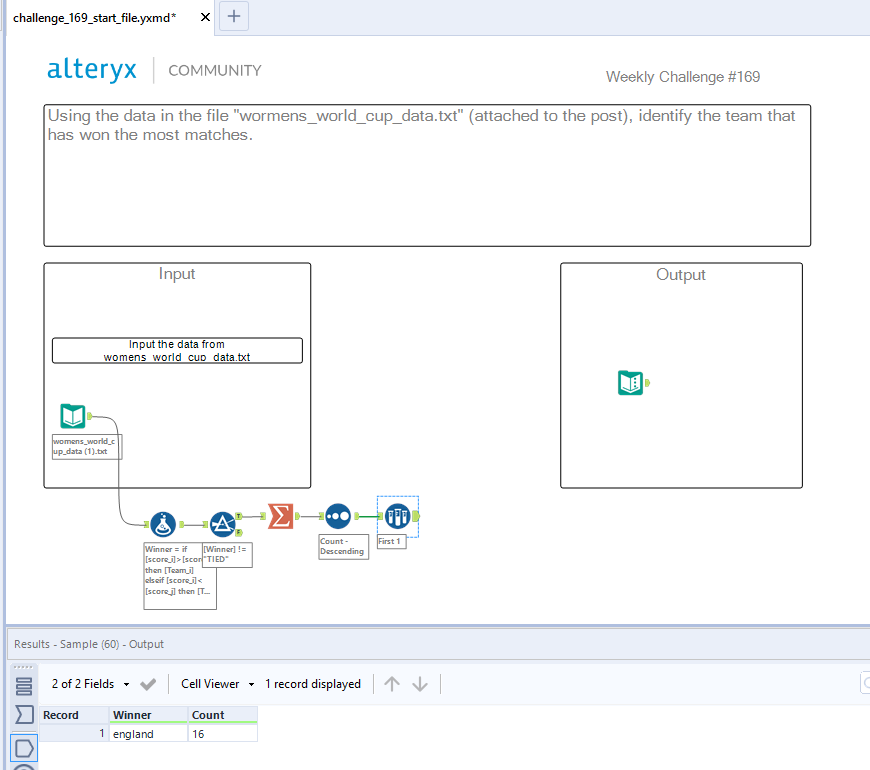Select the Formula tool on the canvas

[163, 524]
